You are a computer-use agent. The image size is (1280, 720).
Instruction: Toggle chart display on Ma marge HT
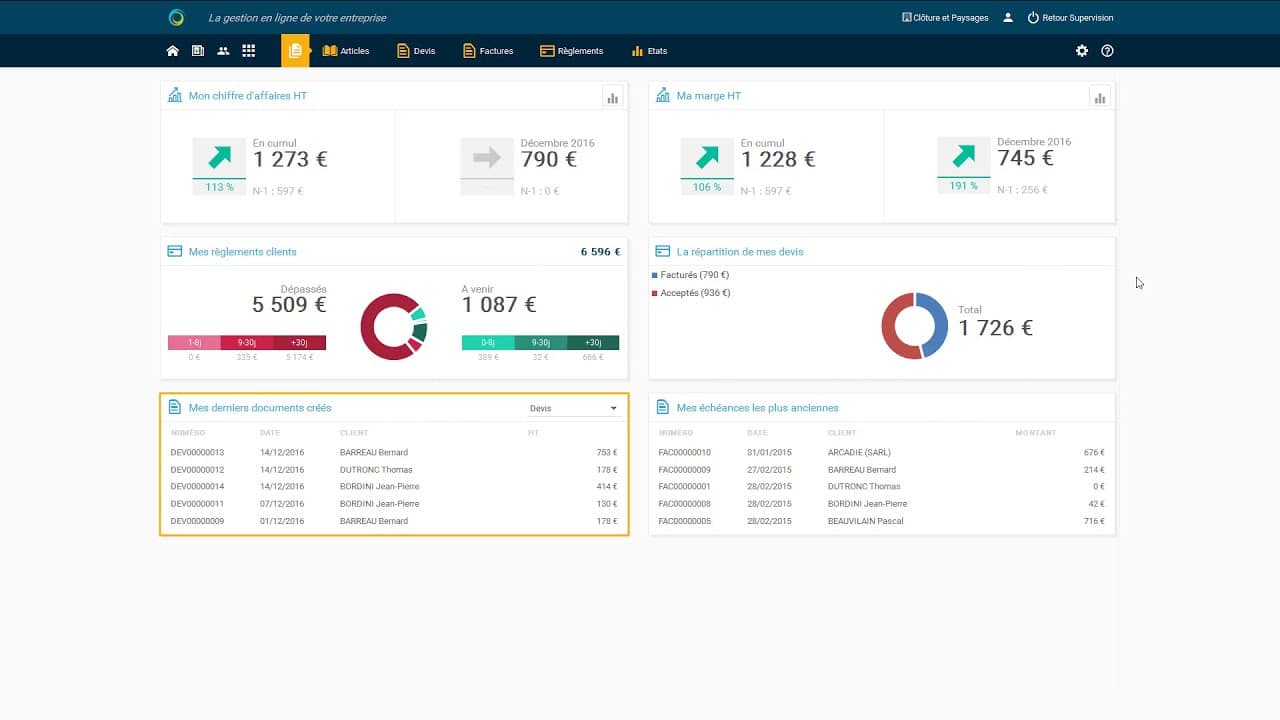click(1099, 97)
